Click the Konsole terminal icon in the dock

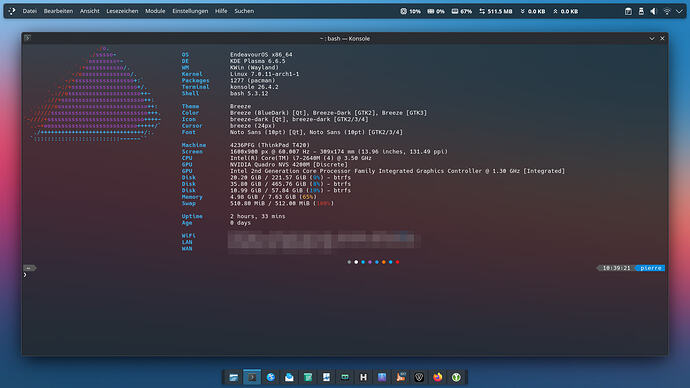pyautogui.click(x=252, y=377)
